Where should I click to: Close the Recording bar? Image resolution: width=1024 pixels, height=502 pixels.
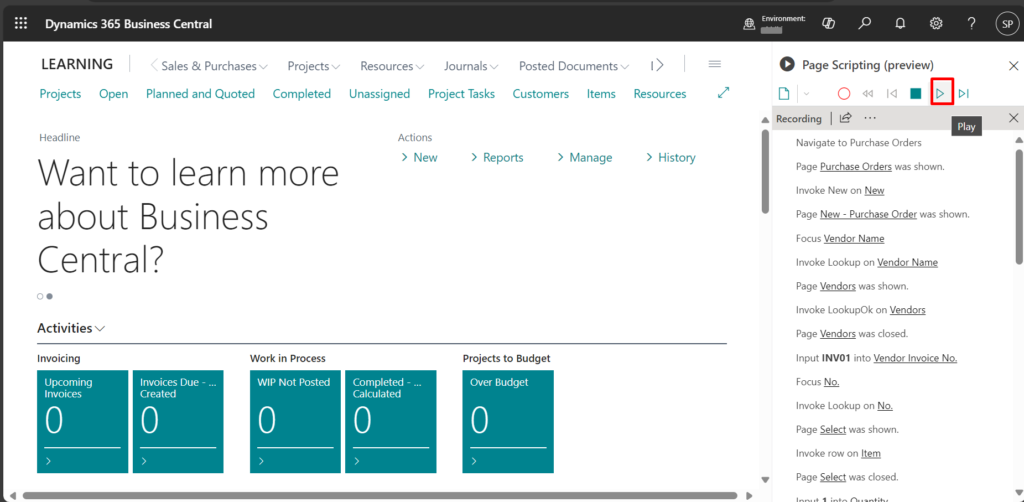pos(1014,118)
